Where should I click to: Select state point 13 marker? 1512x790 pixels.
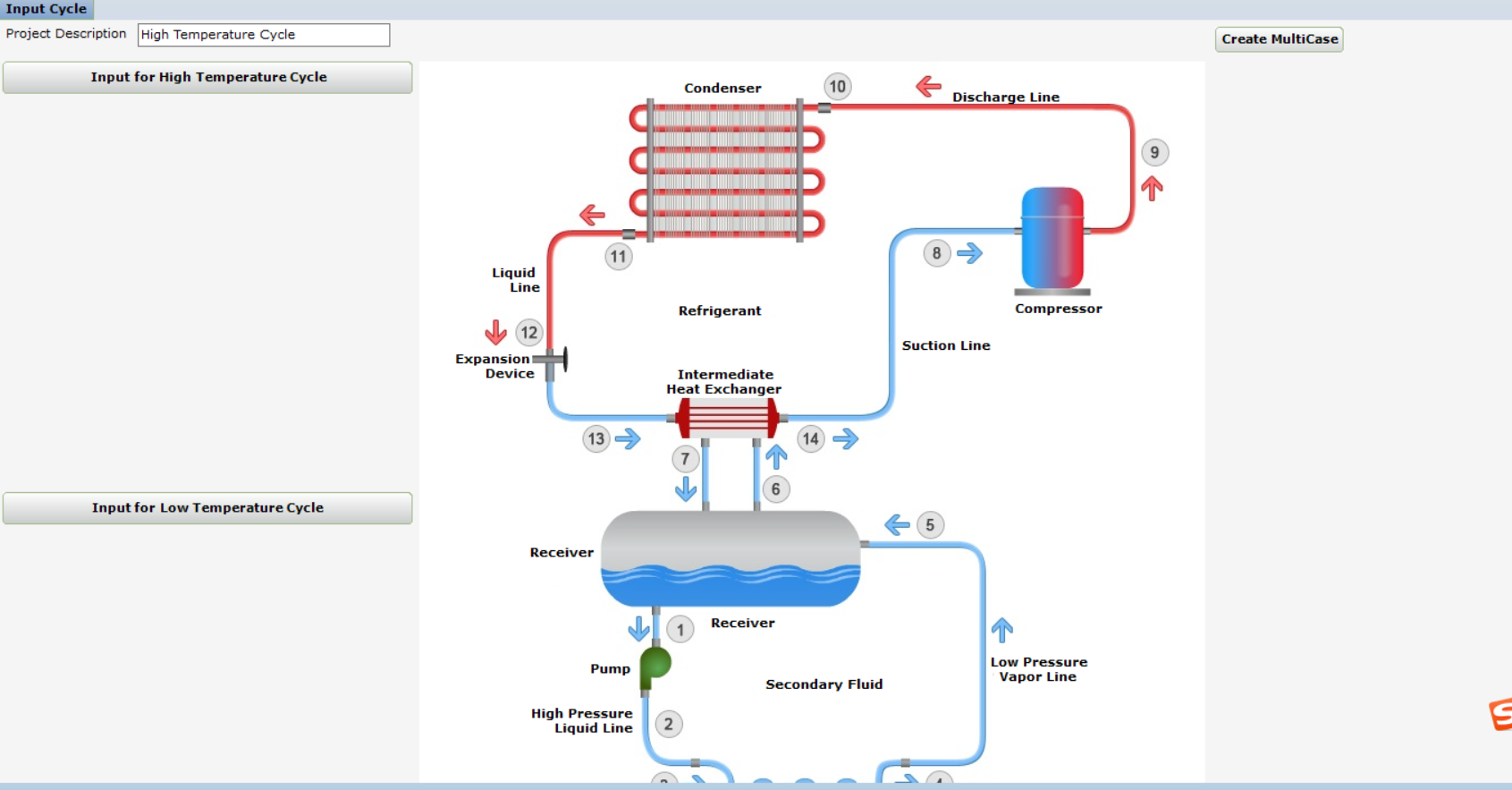click(x=596, y=439)
